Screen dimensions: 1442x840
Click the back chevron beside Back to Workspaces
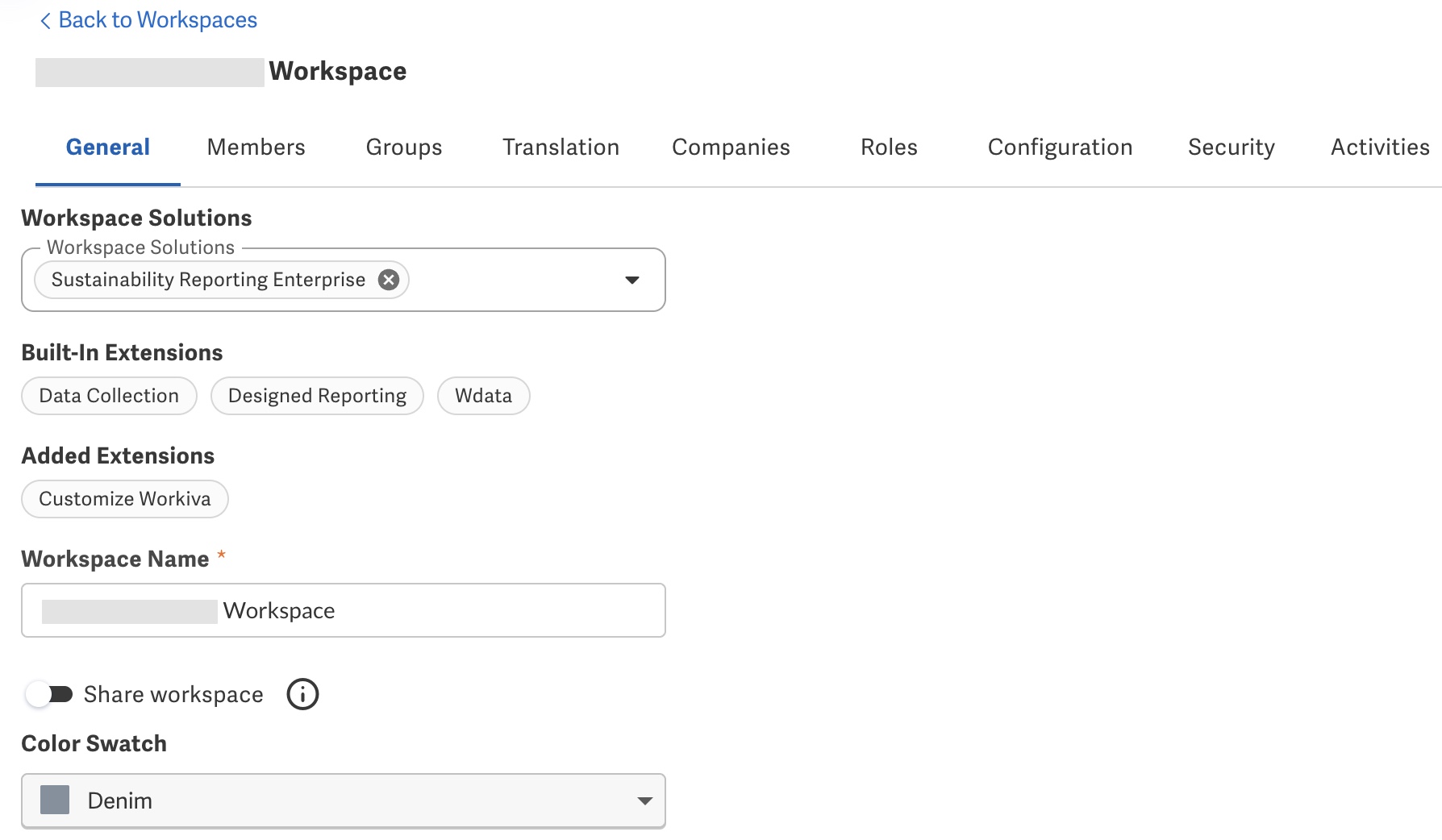point(45,21)
